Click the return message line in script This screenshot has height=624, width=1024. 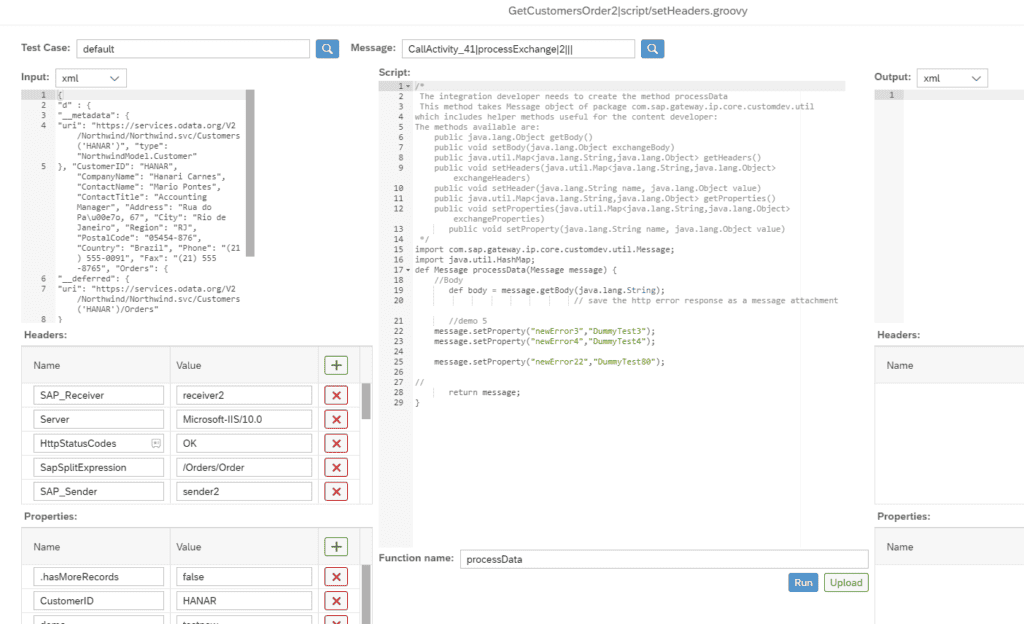(x=484, y=392)
